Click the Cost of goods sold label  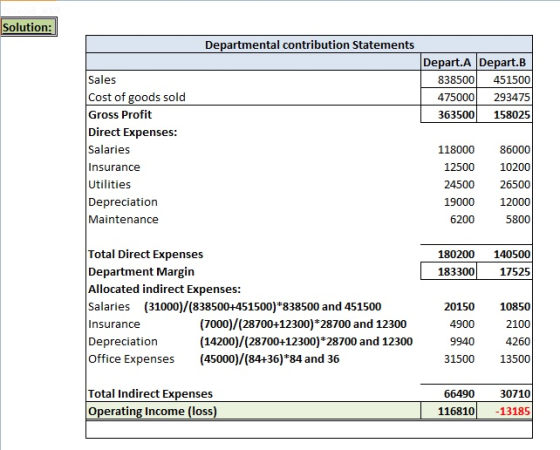click(x=137, y=97)
